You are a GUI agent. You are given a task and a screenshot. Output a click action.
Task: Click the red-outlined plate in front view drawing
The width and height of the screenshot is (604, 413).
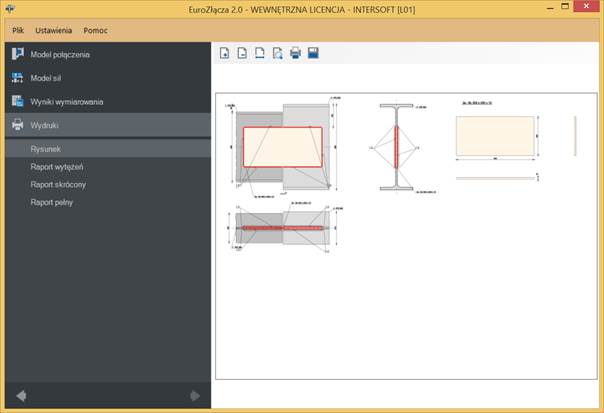click(283, 147)
